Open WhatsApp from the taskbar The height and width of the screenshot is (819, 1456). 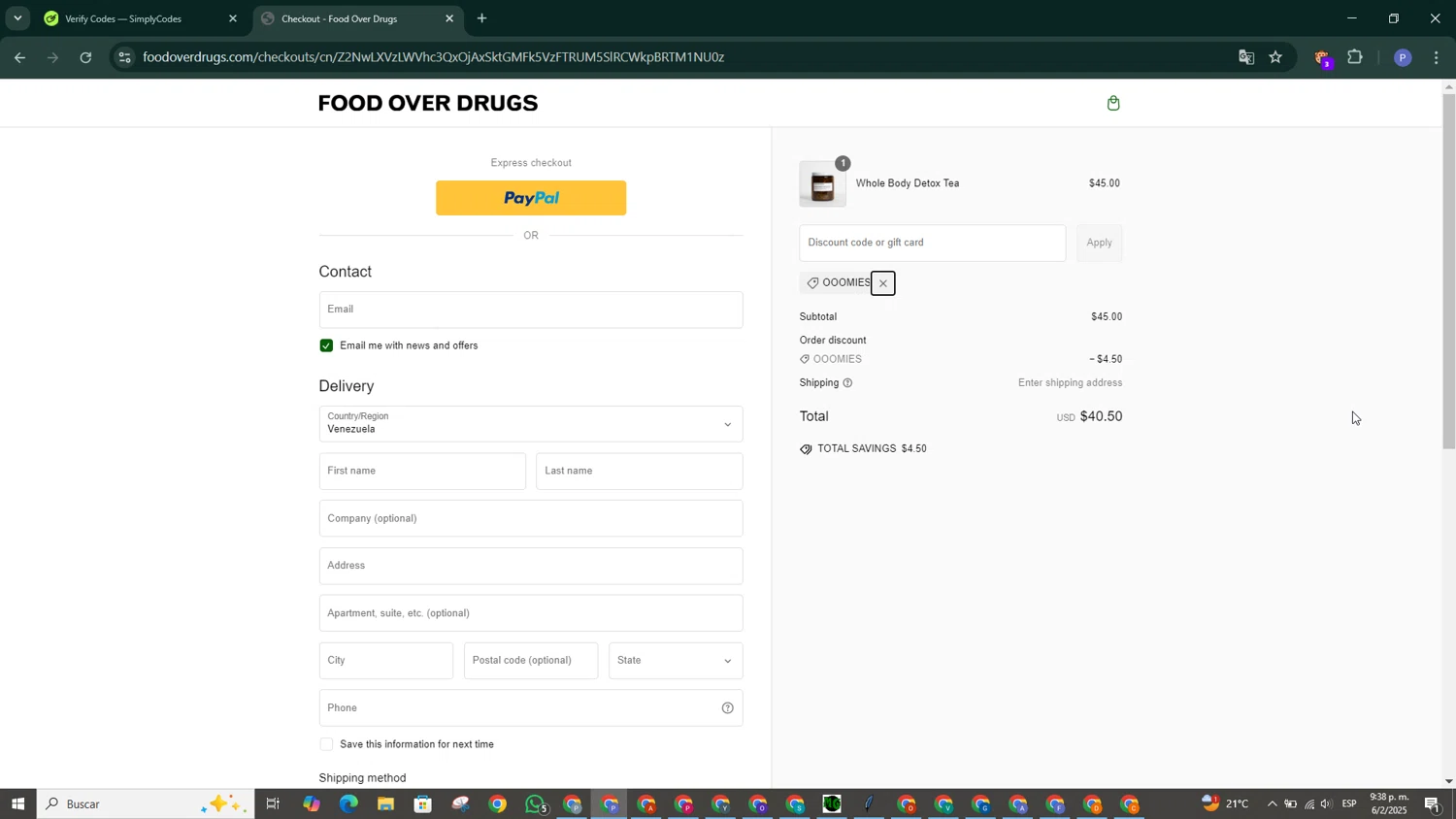click(x=535, y=803)
